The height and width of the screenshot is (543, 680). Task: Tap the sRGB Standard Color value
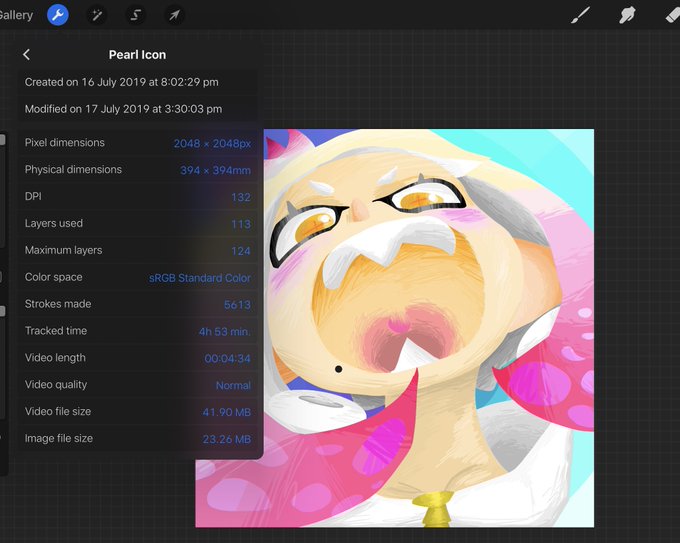click(200, 278)
